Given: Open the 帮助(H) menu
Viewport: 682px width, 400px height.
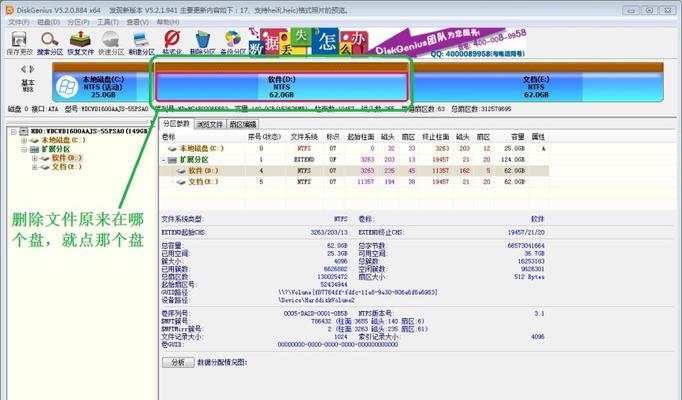Looking at the screenshot, I should [x=167, y=22].
